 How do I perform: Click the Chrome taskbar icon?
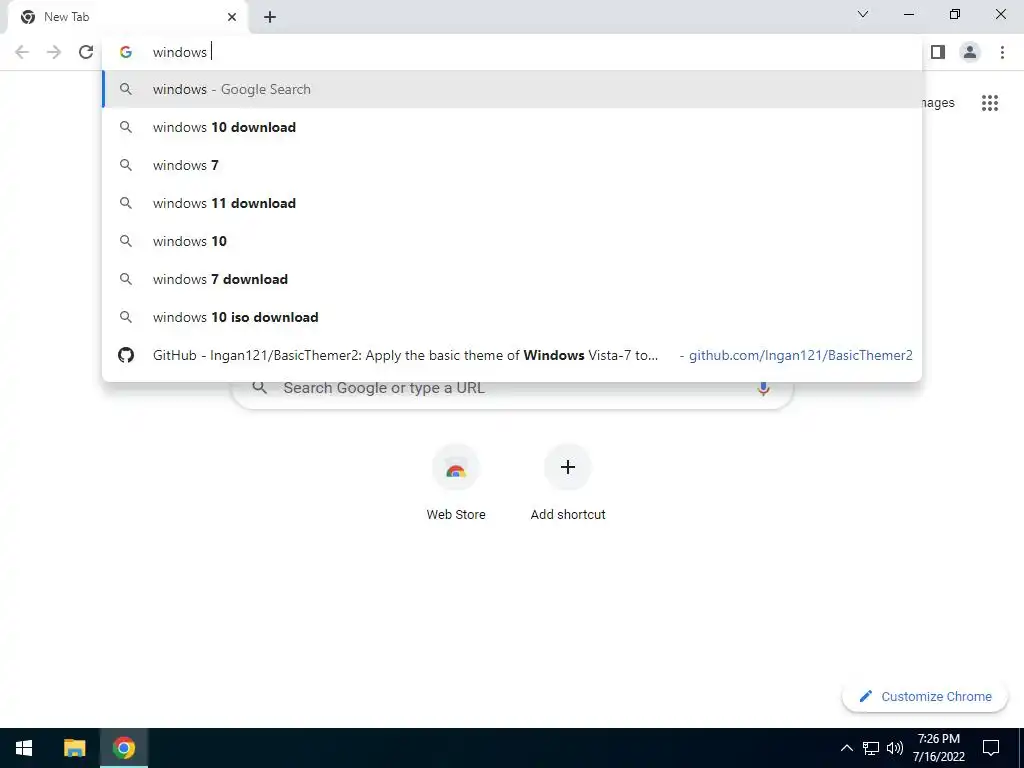point(123,748)
